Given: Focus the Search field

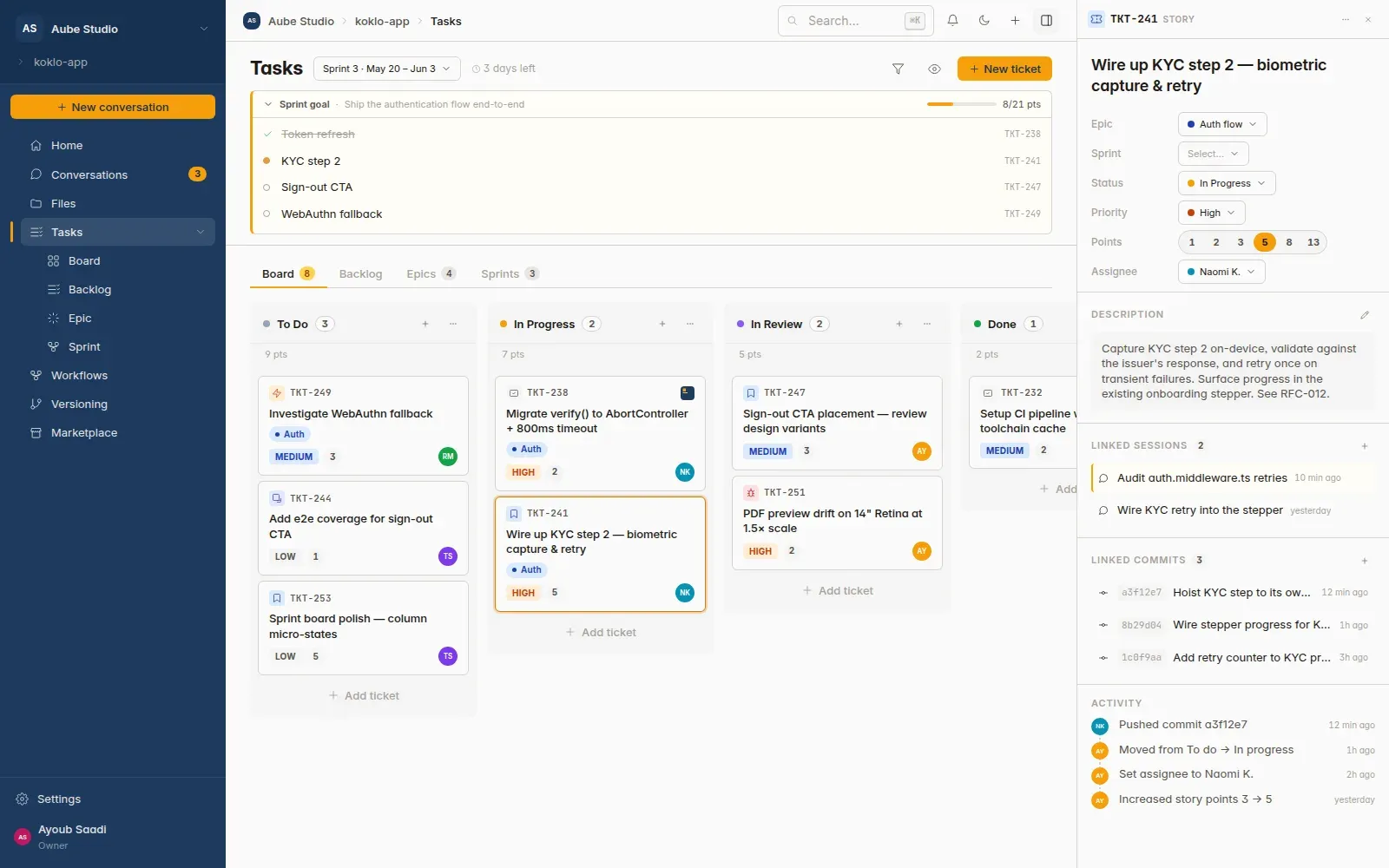Looking at the screenshot, I should tap(855, 21).
